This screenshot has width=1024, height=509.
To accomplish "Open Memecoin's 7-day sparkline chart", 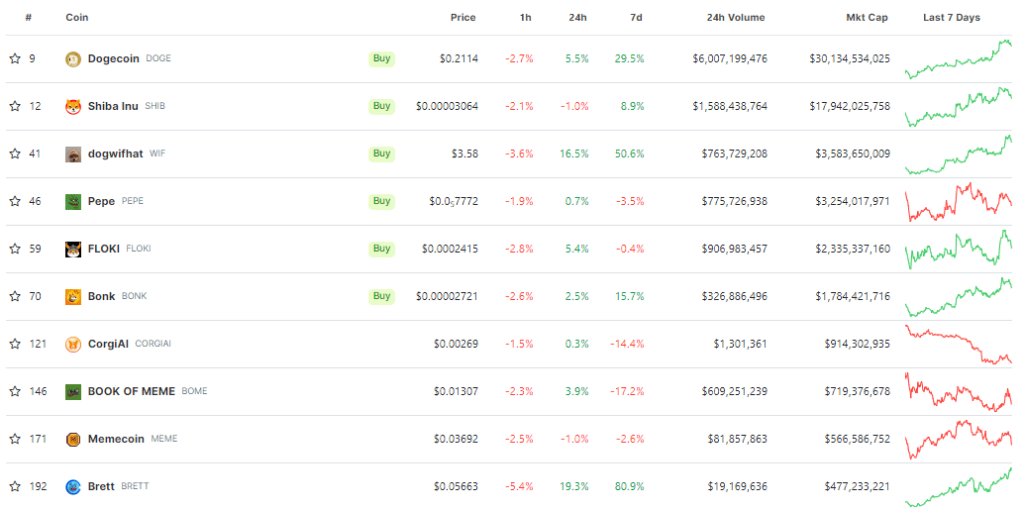I will tap(958, 440).
